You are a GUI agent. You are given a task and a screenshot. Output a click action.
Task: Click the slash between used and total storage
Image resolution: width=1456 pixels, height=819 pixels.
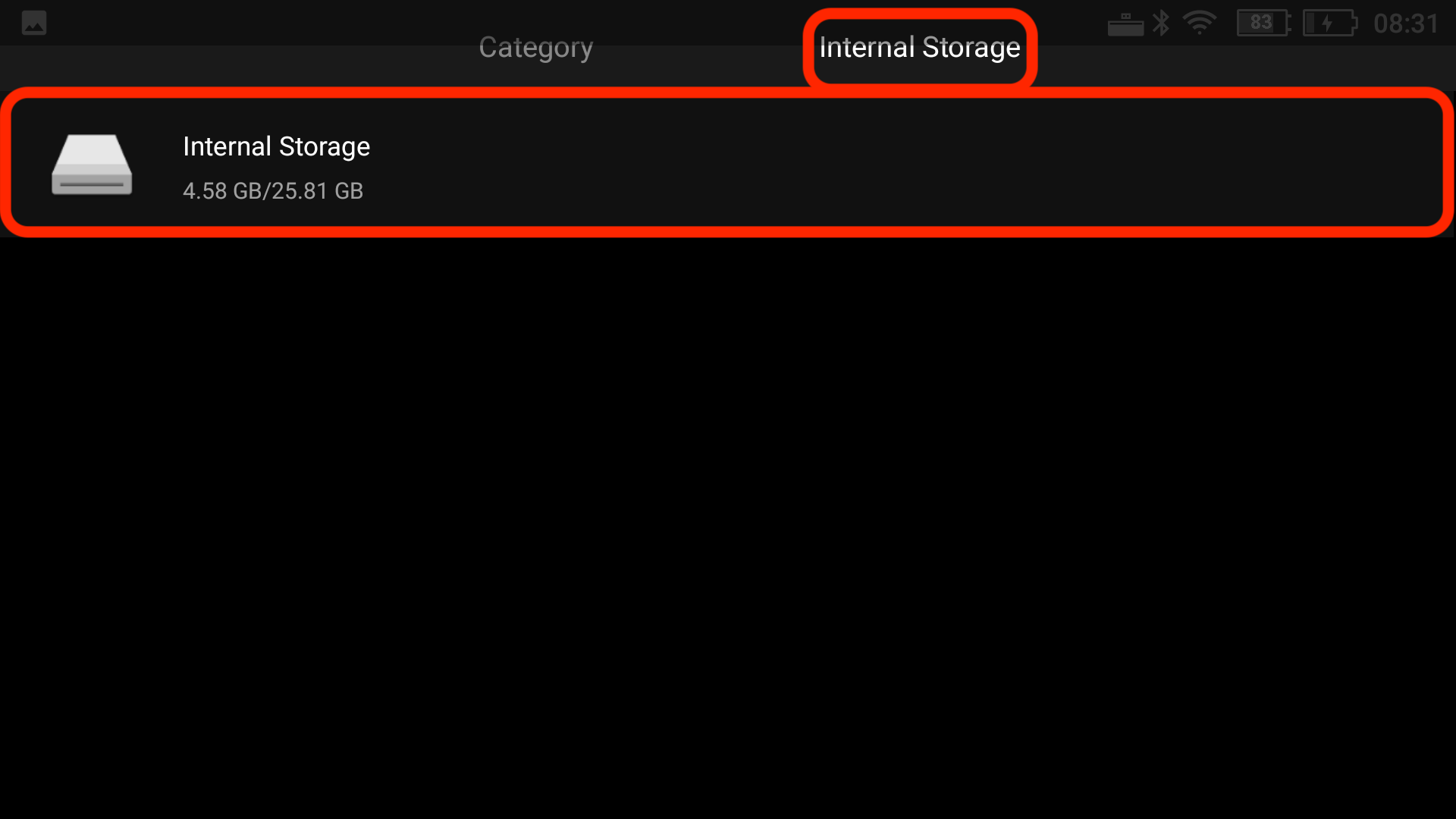coord(266,191)
